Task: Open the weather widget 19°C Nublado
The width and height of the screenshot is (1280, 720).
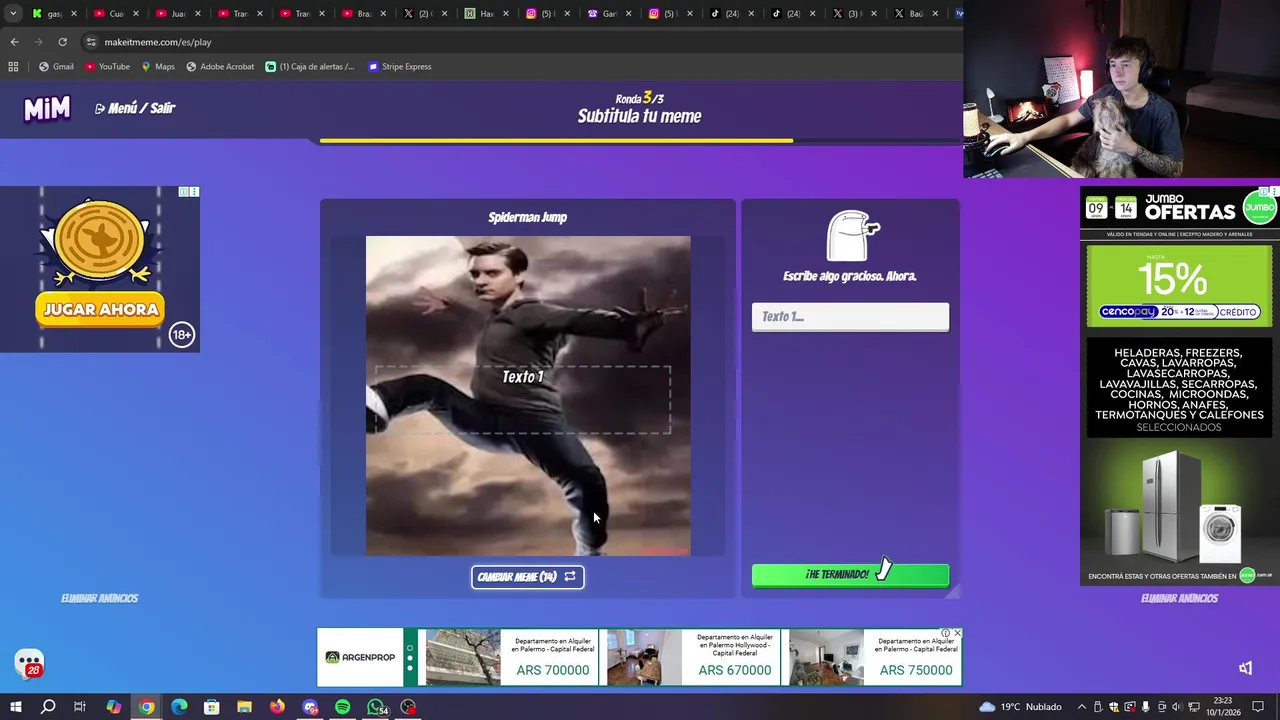Action: point(1020,707)
